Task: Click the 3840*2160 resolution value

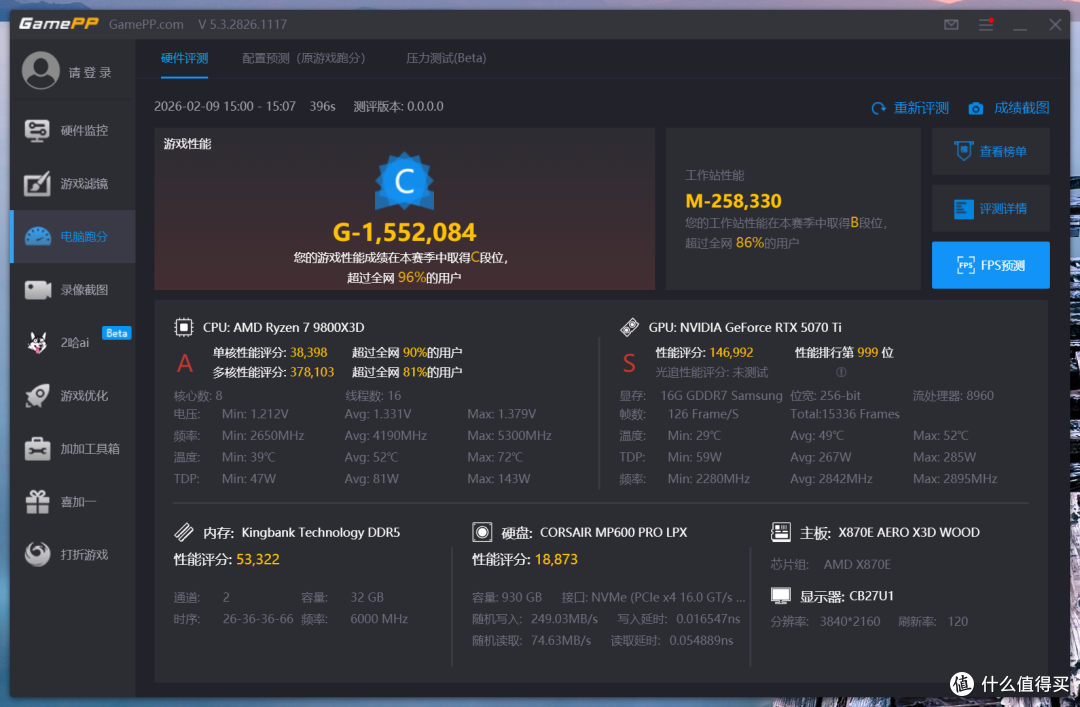Action: tap(850, 622)
